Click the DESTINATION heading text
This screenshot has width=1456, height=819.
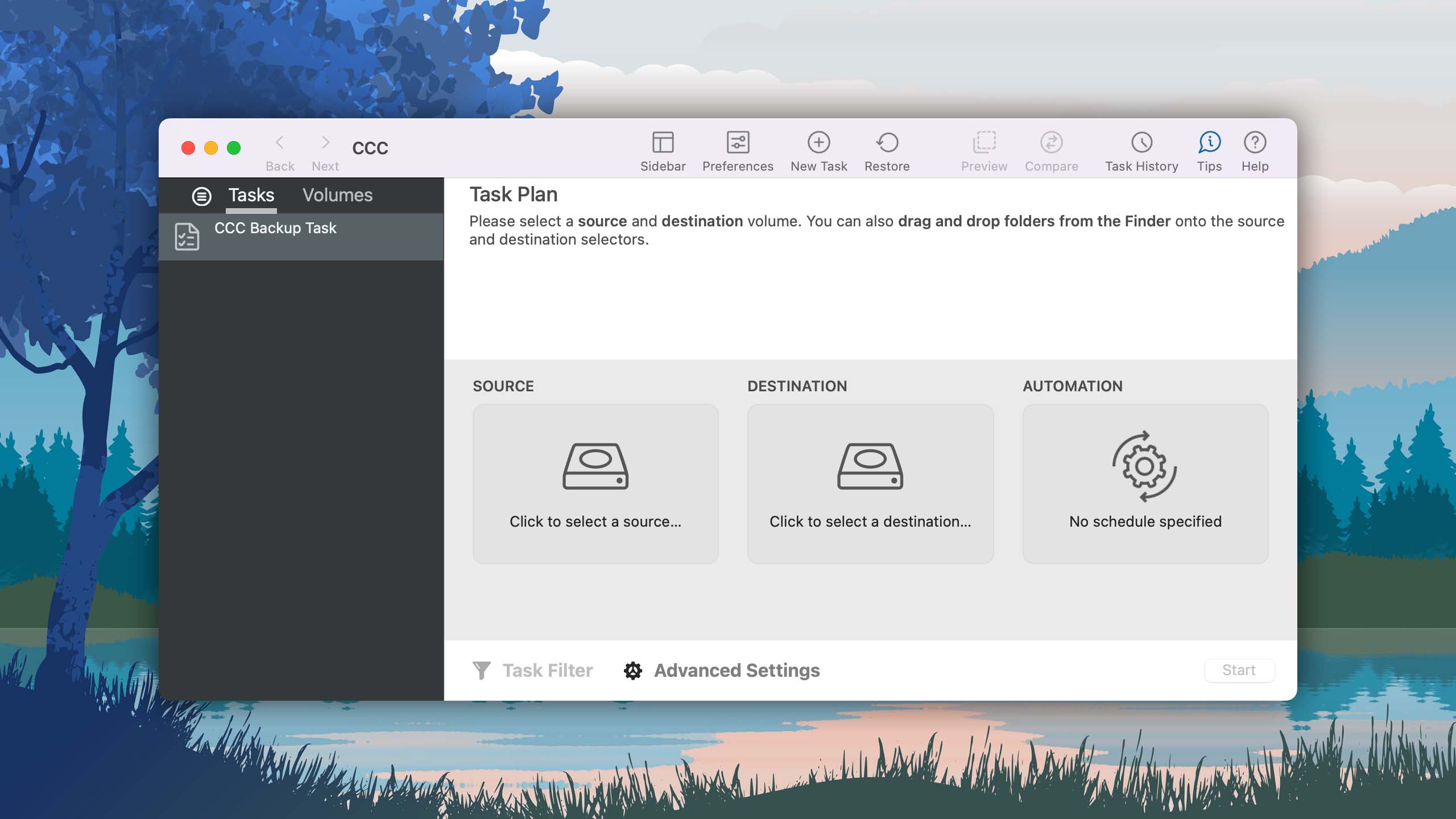797,386
